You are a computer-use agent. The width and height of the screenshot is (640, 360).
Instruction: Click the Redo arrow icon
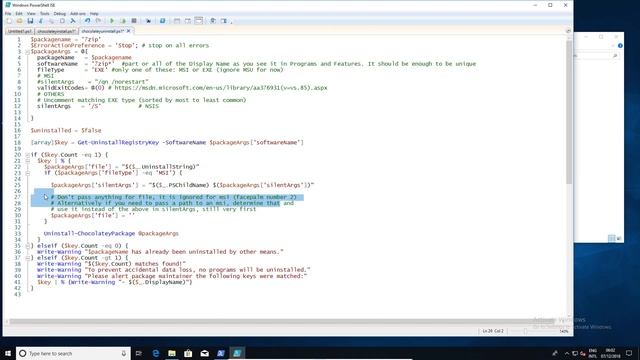pyautogui.click(x=98, y=20)
